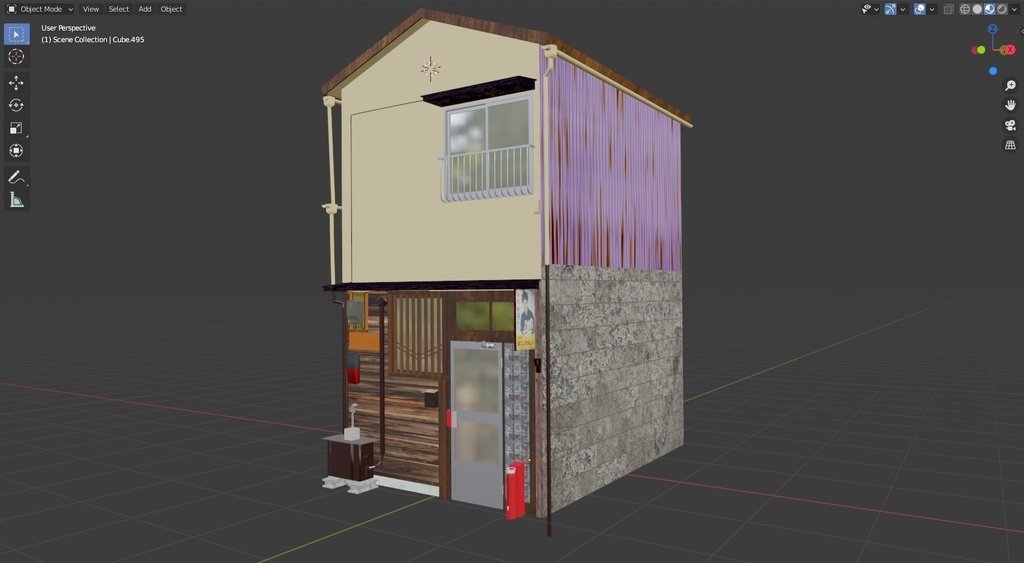Image resolution: width=1024 pixels, height=563 pixels.
Task: Expand the sidebar with the small arrow tab
Action: [x=1021, y=30]
